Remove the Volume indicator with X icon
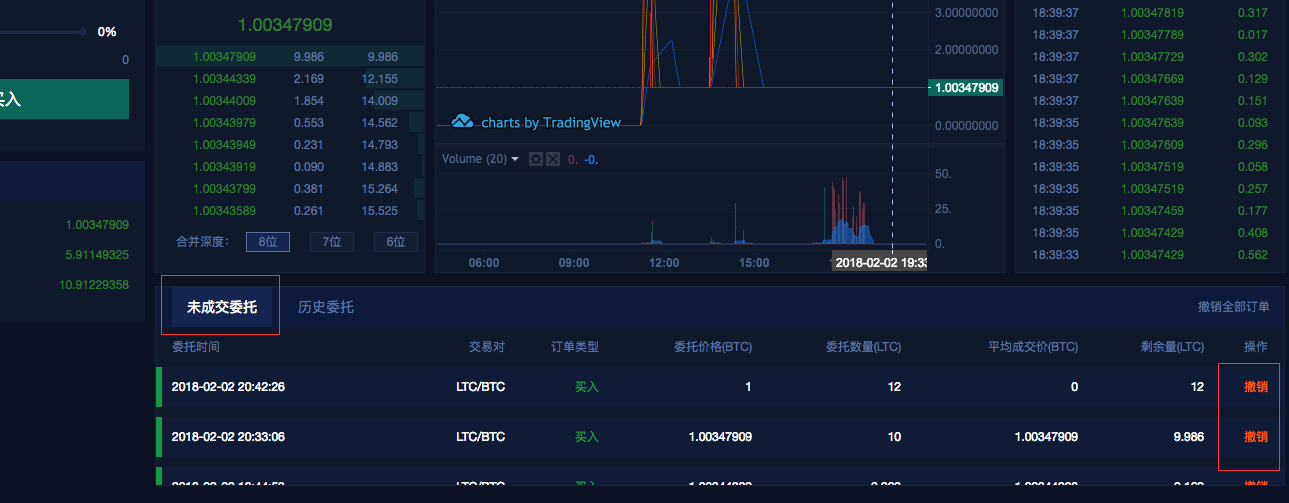The height and width of the screenshot is (503, 1289). click(x=552, y=160)
